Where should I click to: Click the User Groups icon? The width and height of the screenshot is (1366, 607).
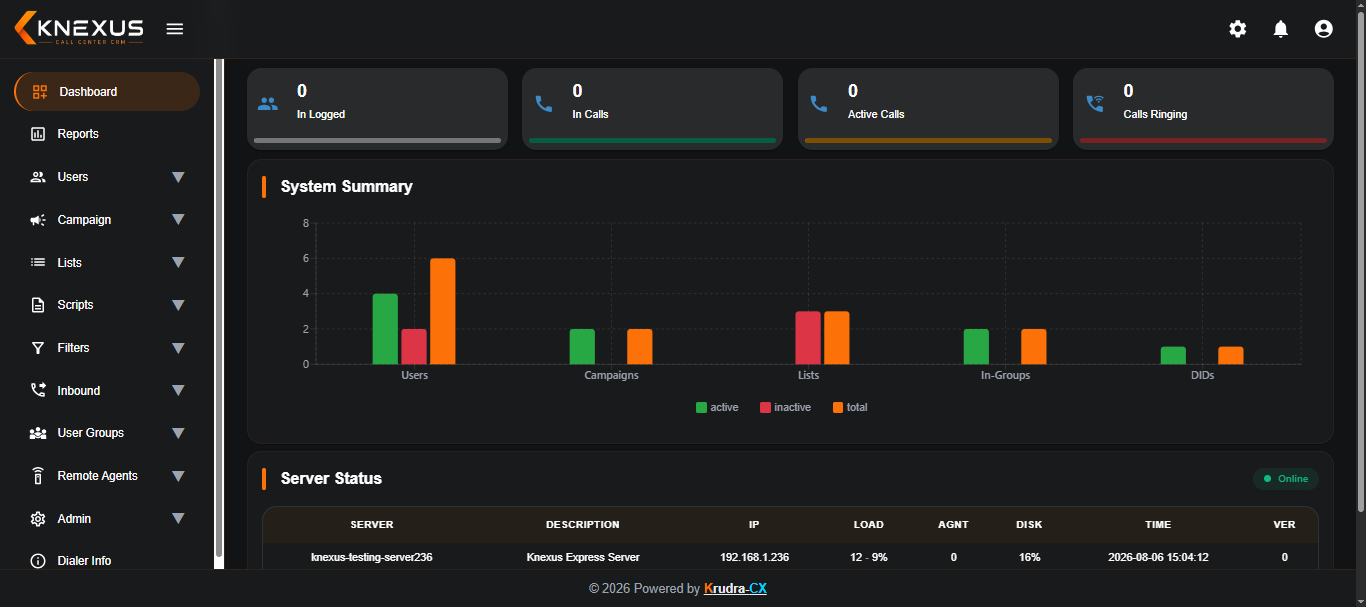[38, 433]
